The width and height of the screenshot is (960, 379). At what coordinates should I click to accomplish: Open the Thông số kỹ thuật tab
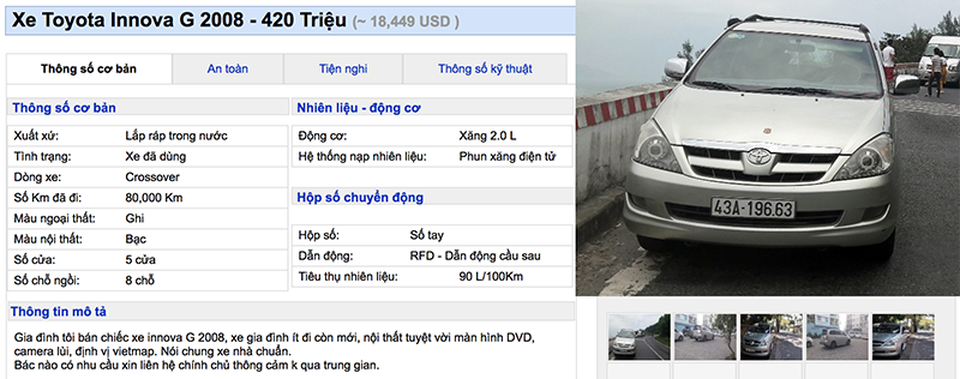[x=485, y=69]
